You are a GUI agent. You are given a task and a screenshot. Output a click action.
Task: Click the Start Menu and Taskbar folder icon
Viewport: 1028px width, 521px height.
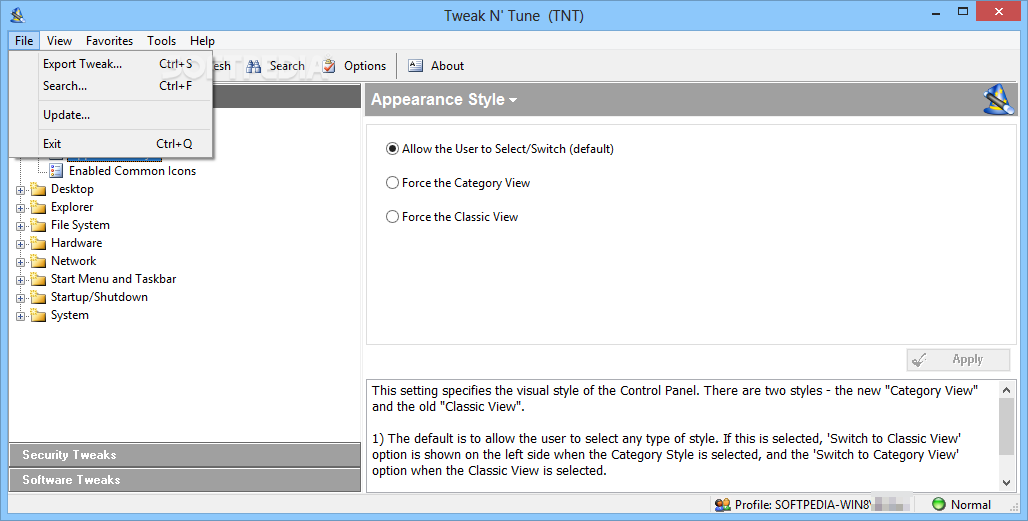coord(39,279)
